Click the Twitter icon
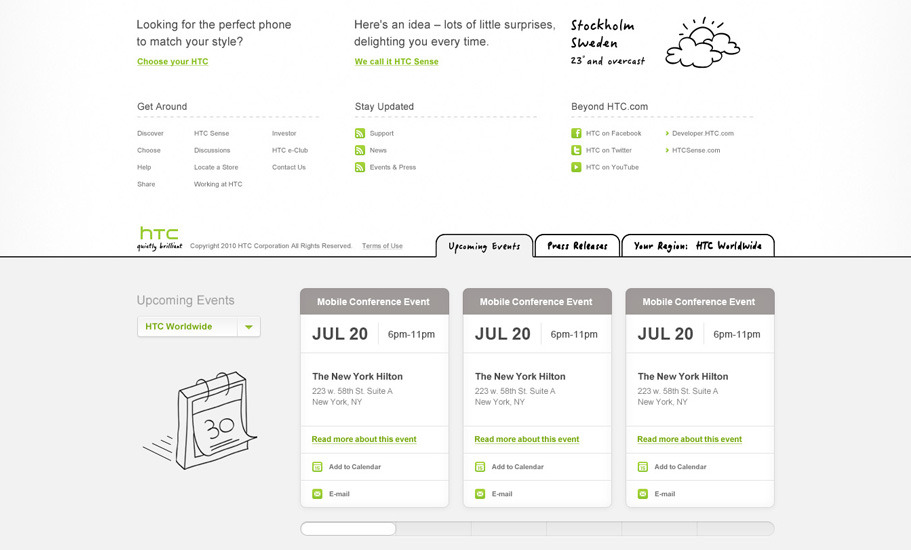 576,150
